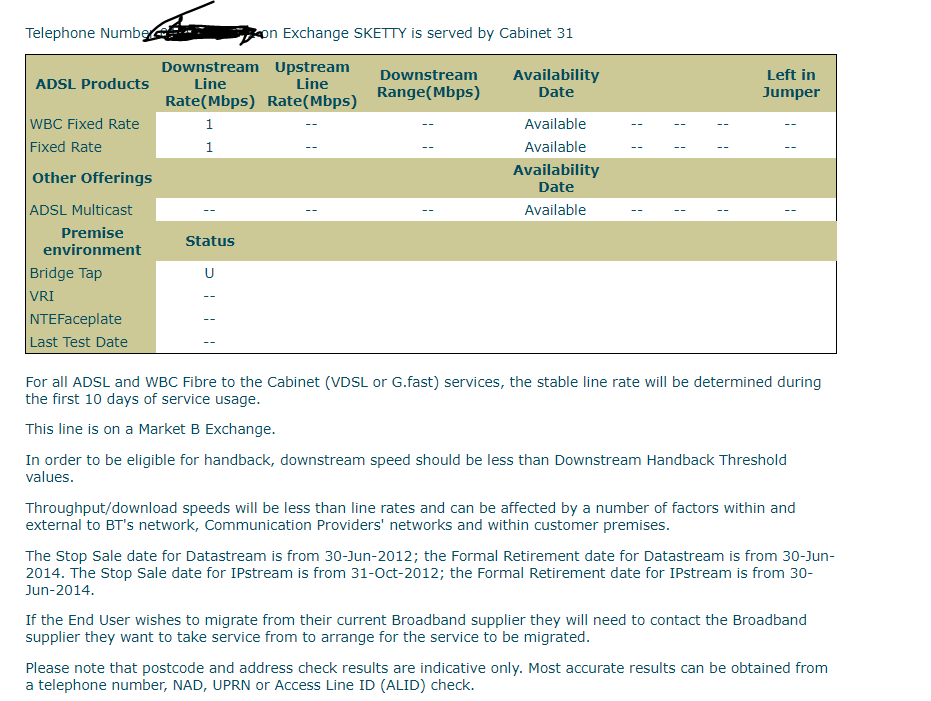Click the Left in Jumper dashes for ADSL Multicast
Viewport: 931px width, 701px height.
(x=790, y=210)
